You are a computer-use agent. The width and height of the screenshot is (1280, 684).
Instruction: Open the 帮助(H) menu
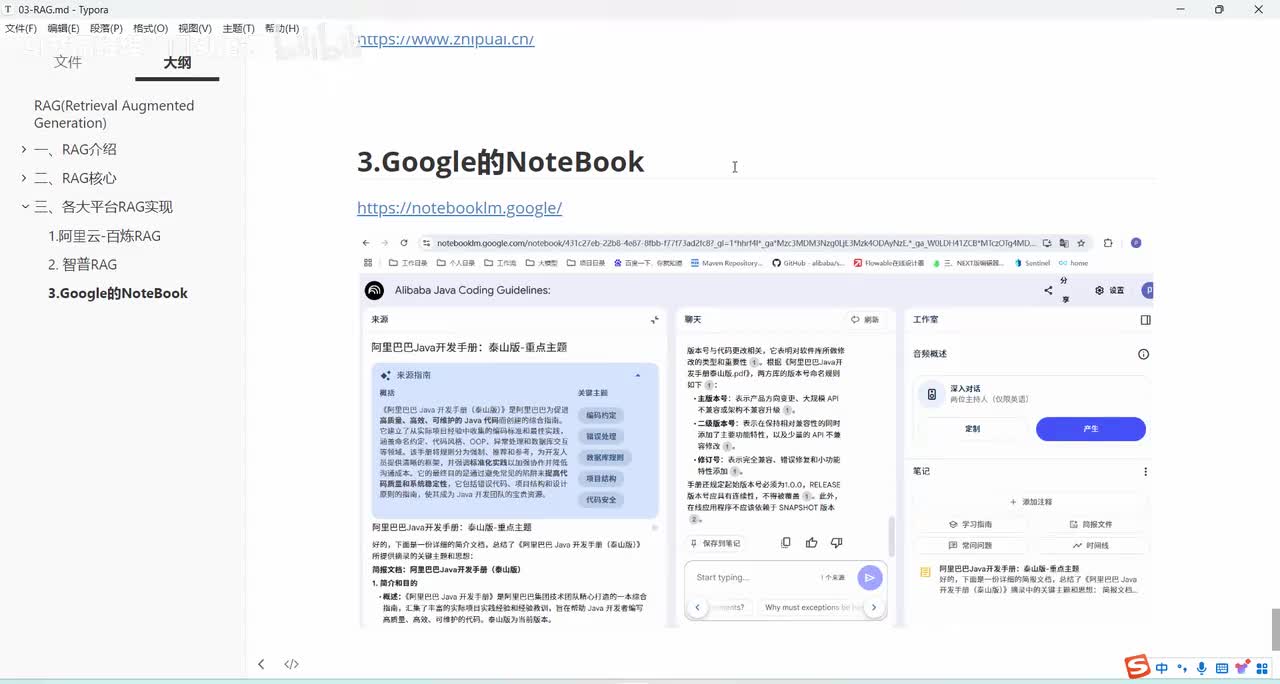[x=282, y=29]
